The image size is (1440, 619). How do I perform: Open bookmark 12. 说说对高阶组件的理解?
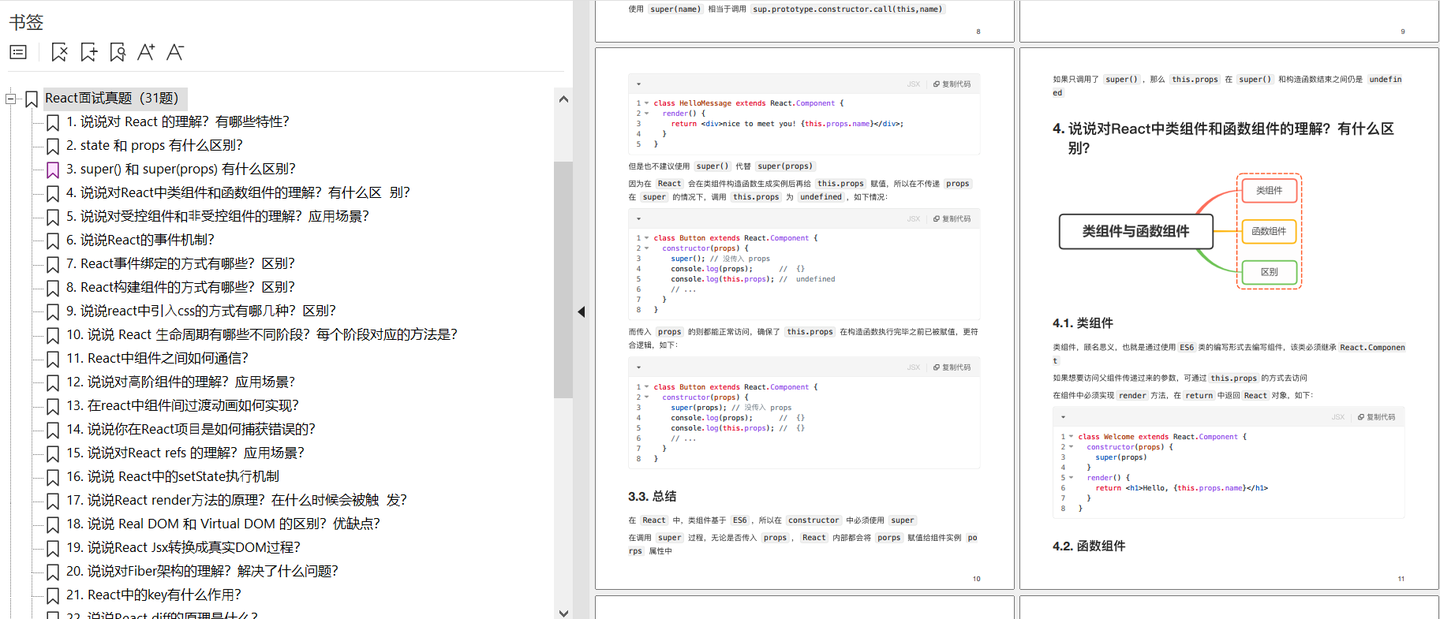[181, 382]
